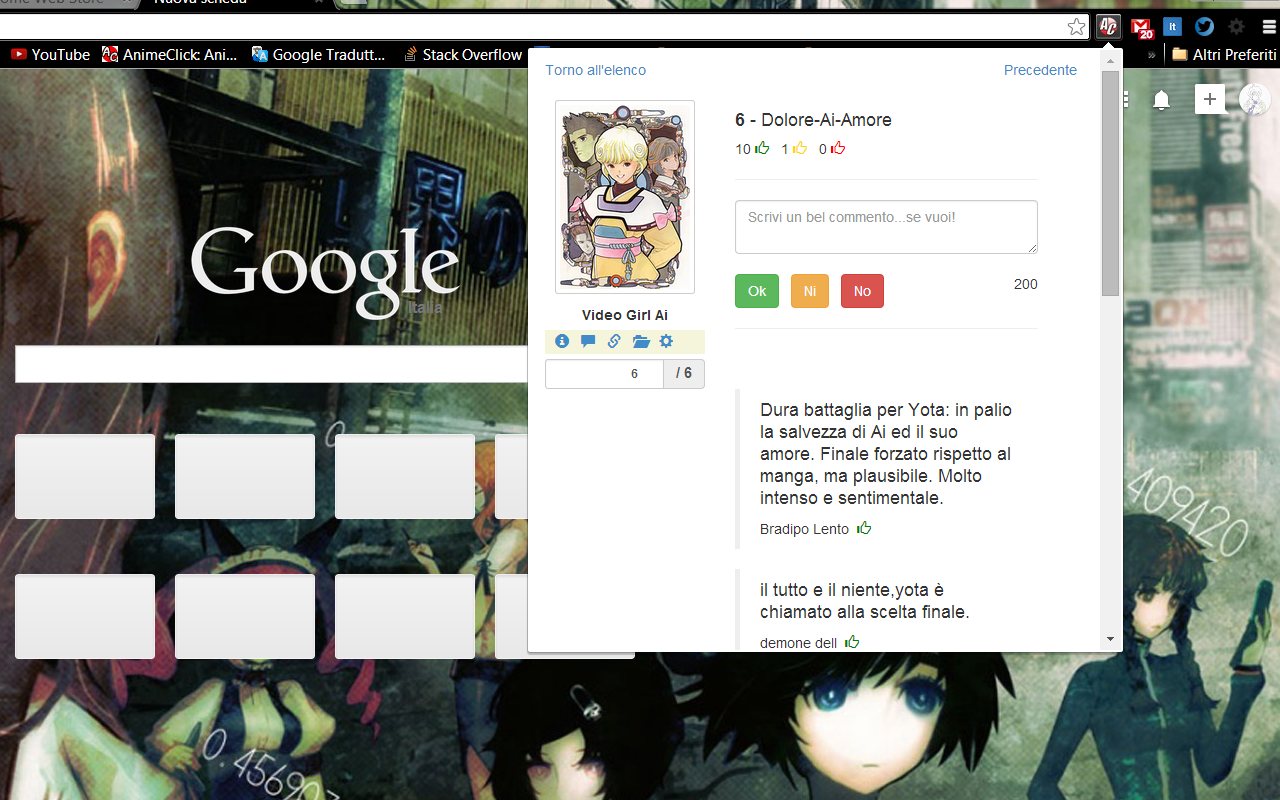Vote Ni on this episode
This screenshot has width=1280, height=800.
(x=809, y=291)
